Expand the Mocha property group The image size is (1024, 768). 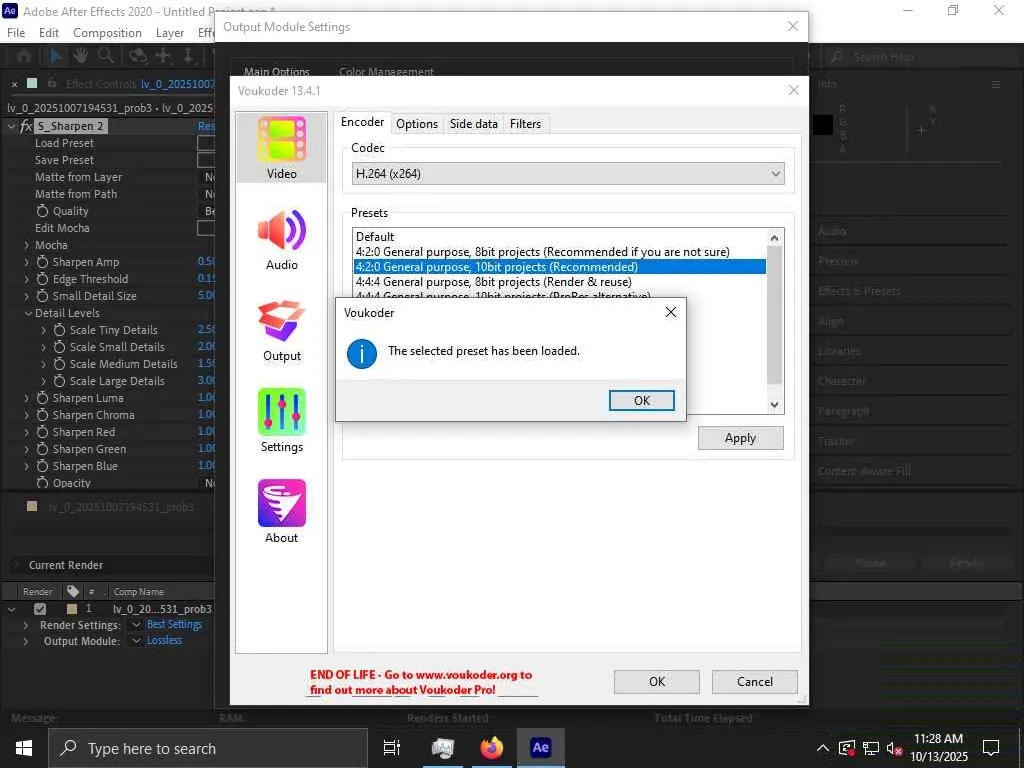26,245
